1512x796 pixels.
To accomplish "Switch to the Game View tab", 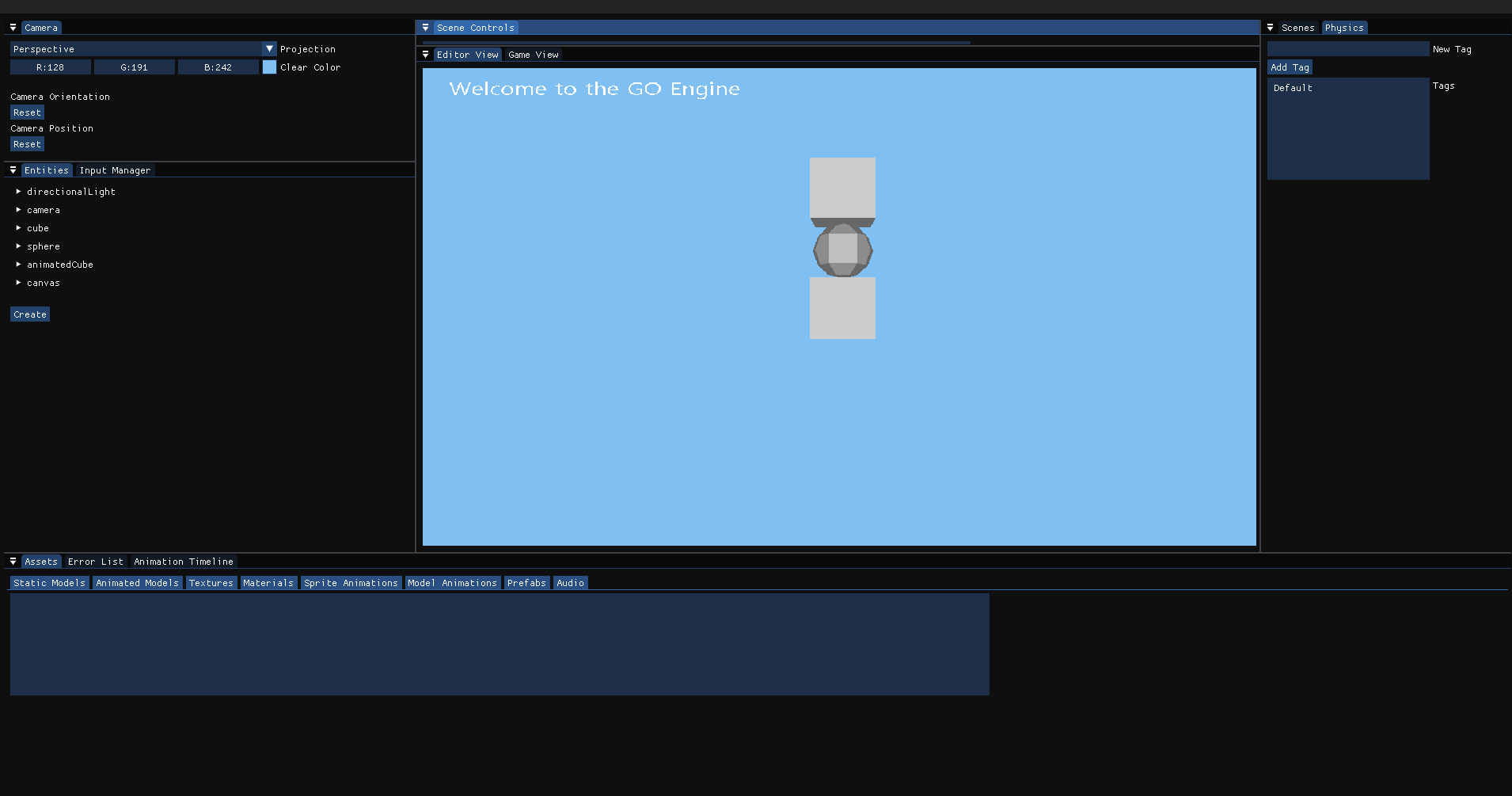I will pos(533,55).
